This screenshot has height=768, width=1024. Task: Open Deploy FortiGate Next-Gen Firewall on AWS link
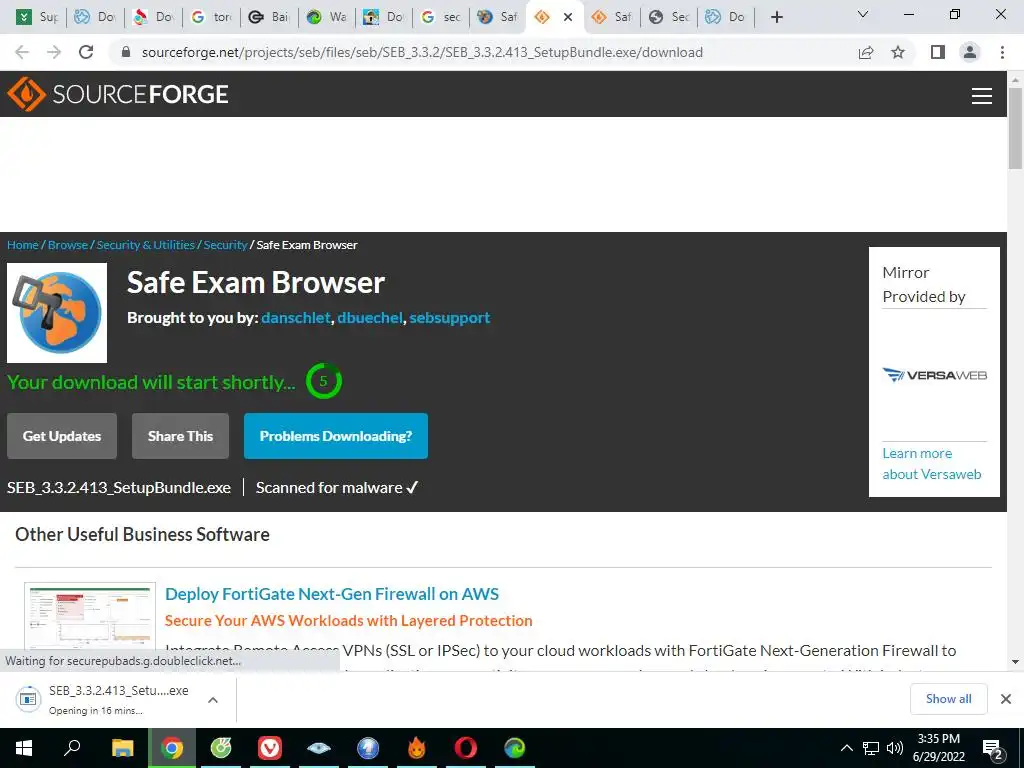coord(332,594)
